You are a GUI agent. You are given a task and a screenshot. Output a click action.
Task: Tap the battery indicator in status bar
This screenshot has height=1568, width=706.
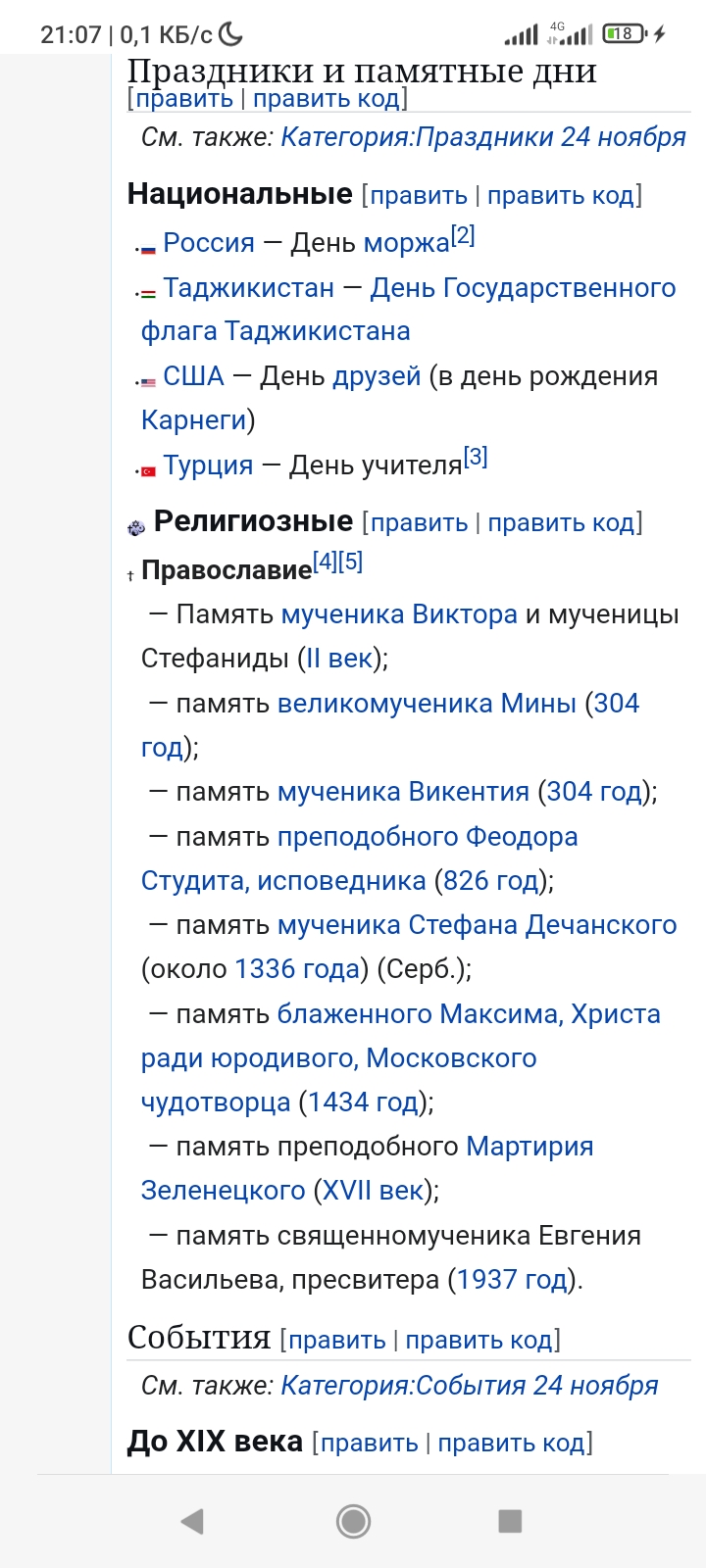pos(627,33)
